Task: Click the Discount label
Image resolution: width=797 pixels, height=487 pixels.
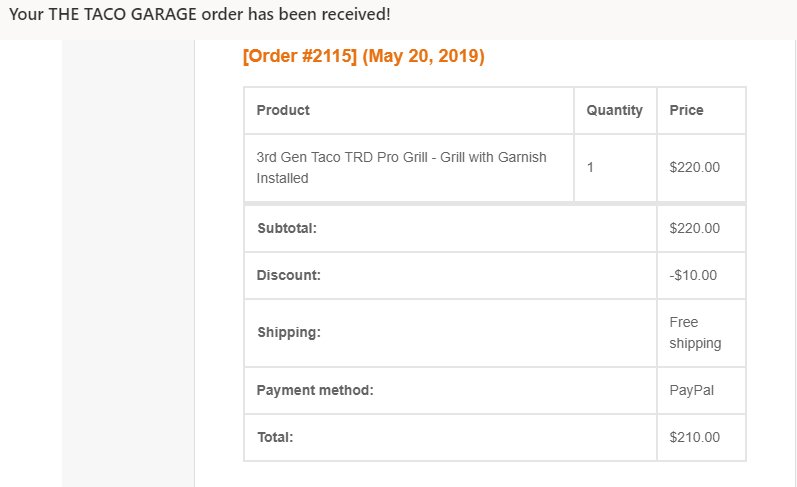Action: click(288, 275)
